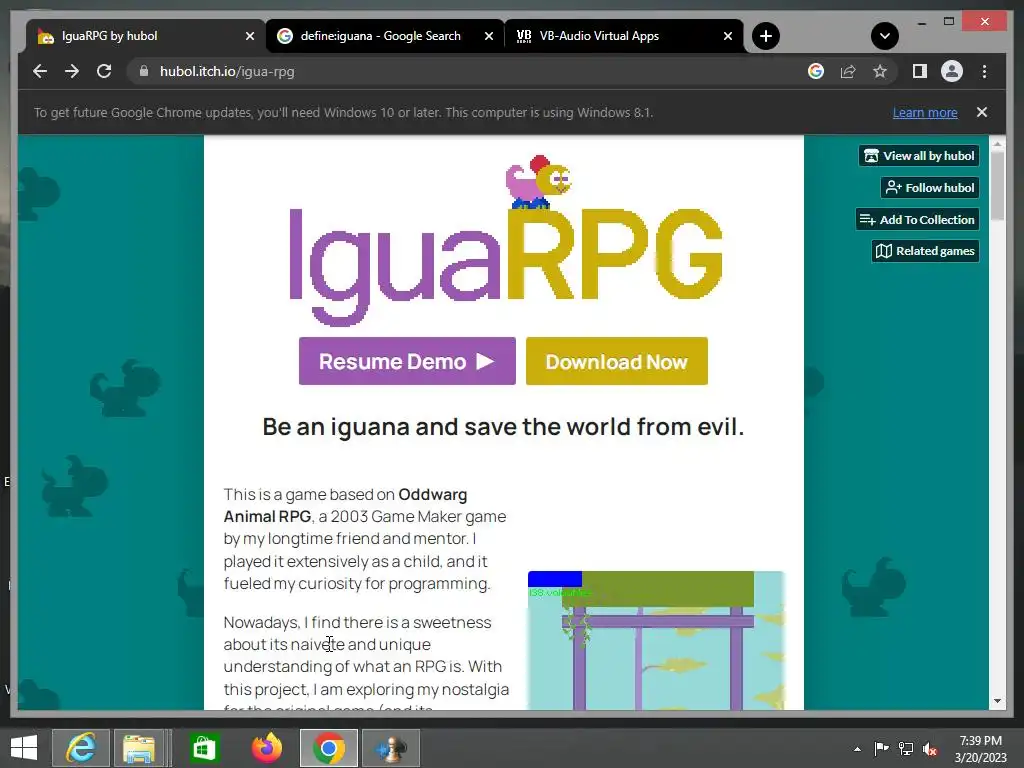Screen dimensions: 1024x768
Task: Open the chess piece taskbar app
Action: click(391, 748)
